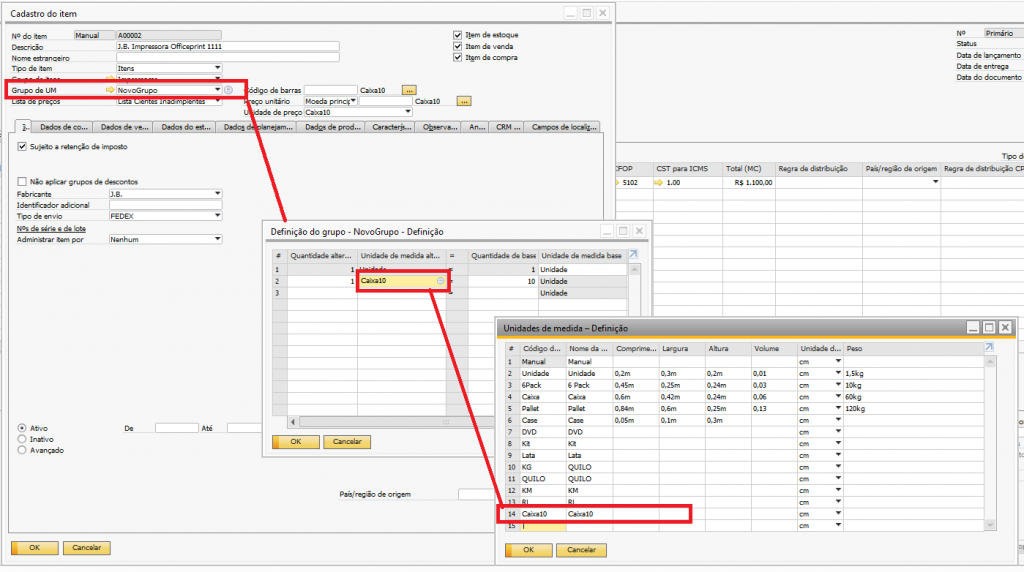Click the circle icon in the Caixa10 cell
This screenshot has height=572, width=1024.
(x=440, y=281)
